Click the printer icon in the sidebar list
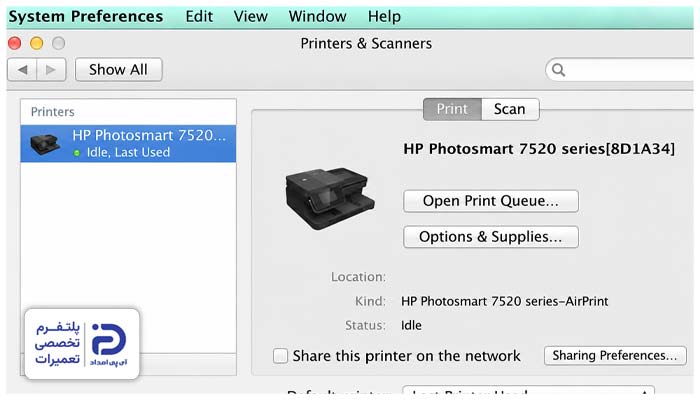This screenshot has width=700, height=400. [45, 144]
